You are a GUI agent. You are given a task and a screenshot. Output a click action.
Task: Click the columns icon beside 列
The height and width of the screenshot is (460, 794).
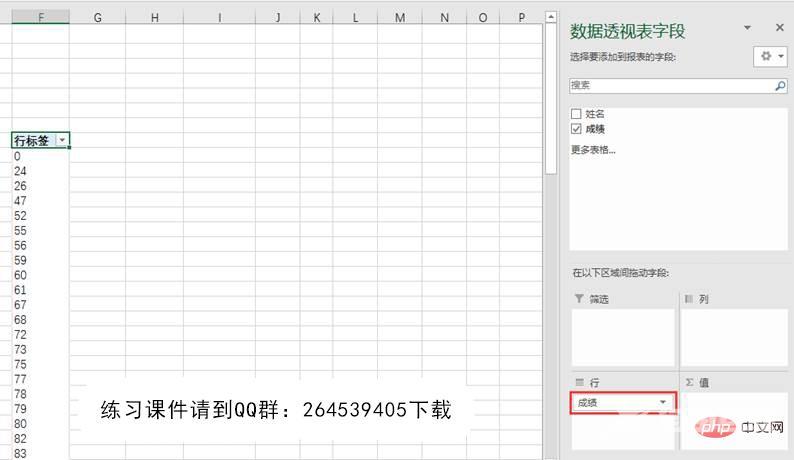pyautogui.click(x=688, y=299)
